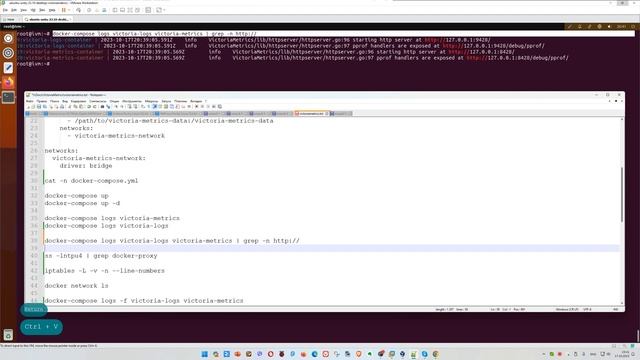Click Send Ctrl+Alt+Del icon in VMware toolbar
The height and width of the screenshot is (360, 640).
click(x=79, y=10)
